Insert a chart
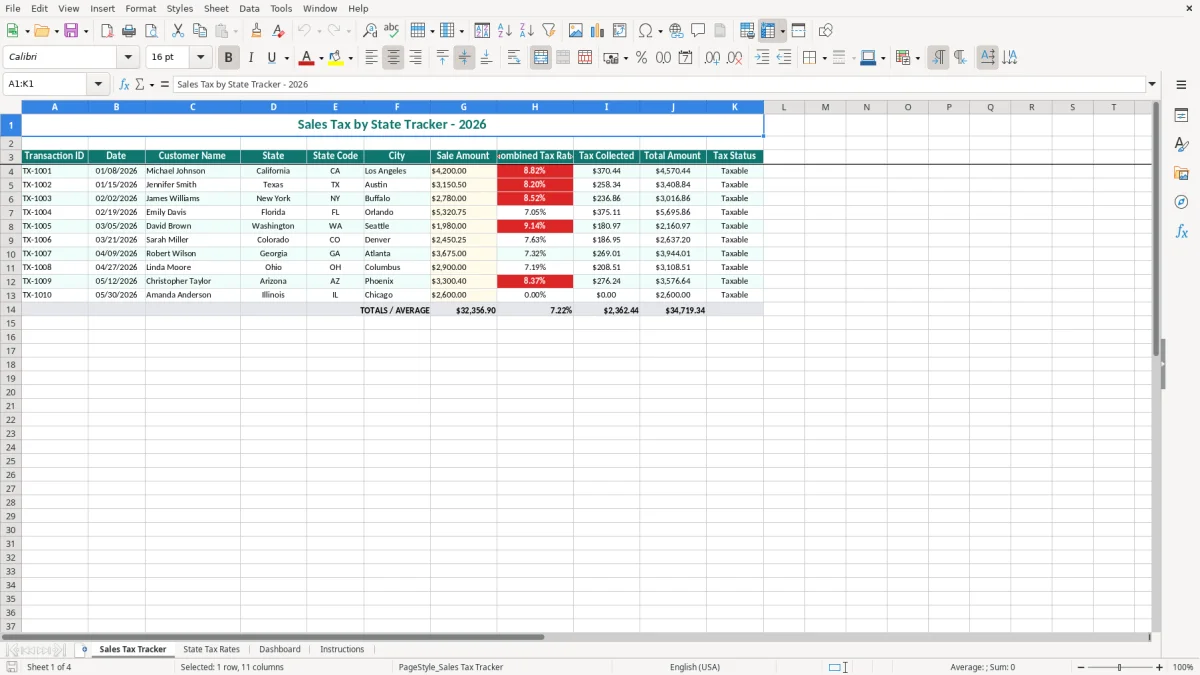Image resolution: width=1200 pixels, height=675 pixels. click(x=598, y=31)
